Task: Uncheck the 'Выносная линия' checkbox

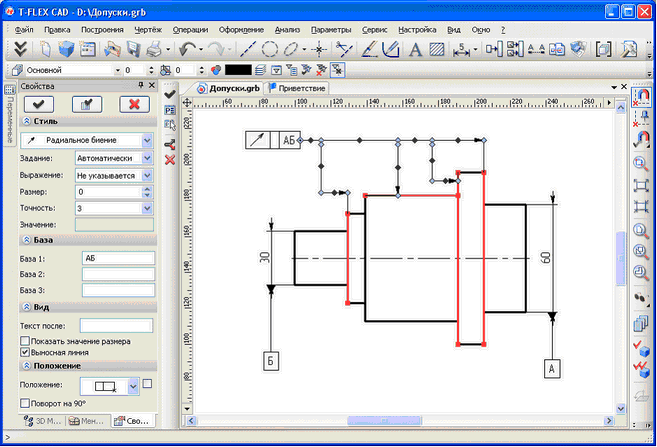Action: [x=25, y=352]
